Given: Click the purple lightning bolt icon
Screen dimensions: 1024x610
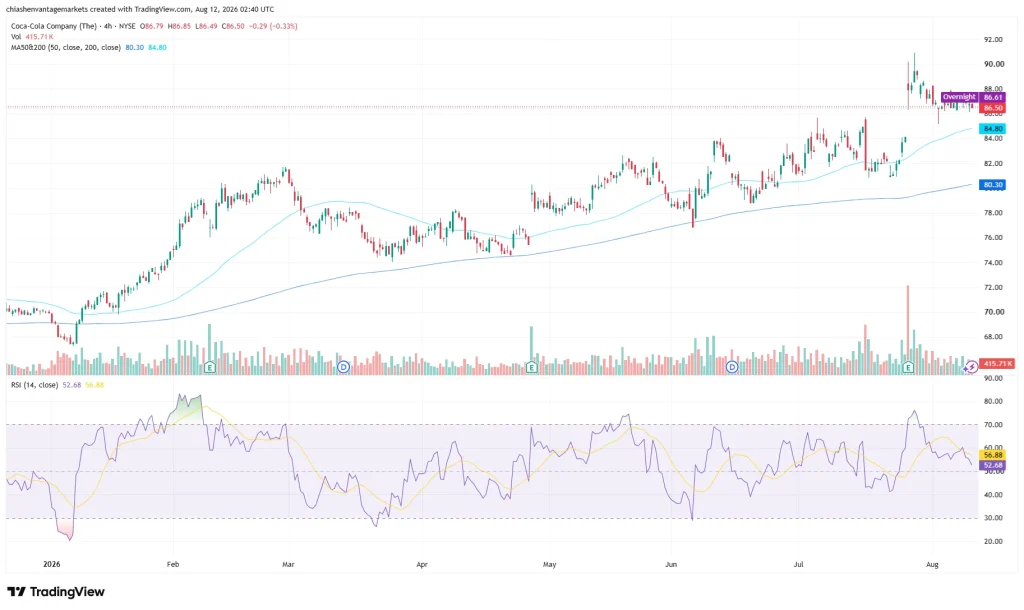Looking at the screenshot, I should pos(971,367).
